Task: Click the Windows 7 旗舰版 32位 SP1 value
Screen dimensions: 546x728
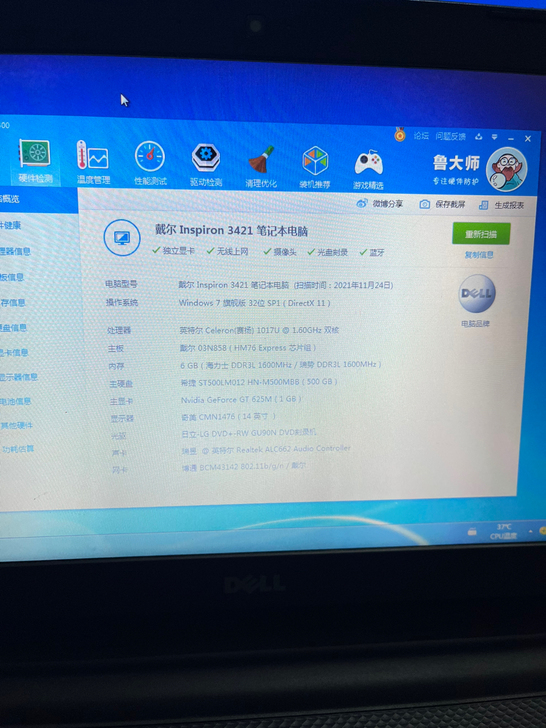Action: [254, 303]
